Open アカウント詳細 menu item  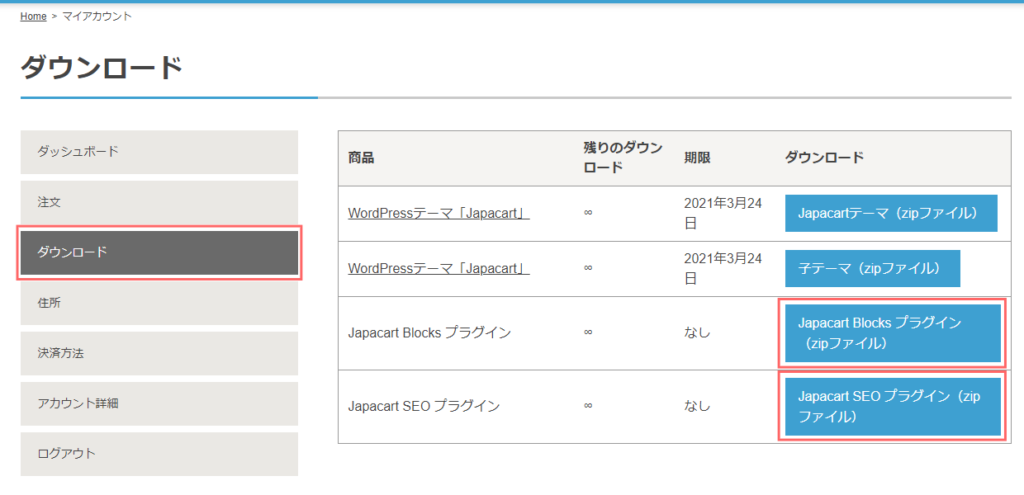point(159,404)
